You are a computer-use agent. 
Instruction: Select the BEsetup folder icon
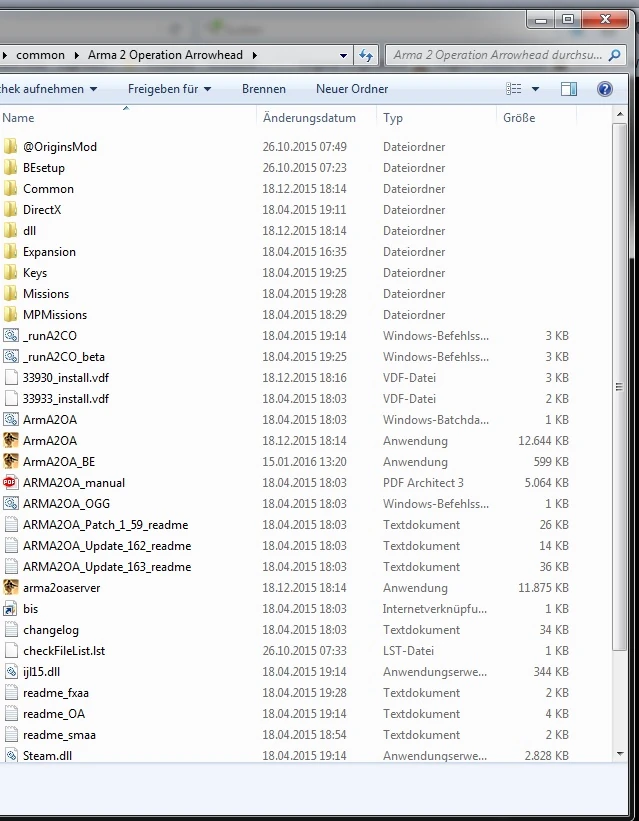10,168
